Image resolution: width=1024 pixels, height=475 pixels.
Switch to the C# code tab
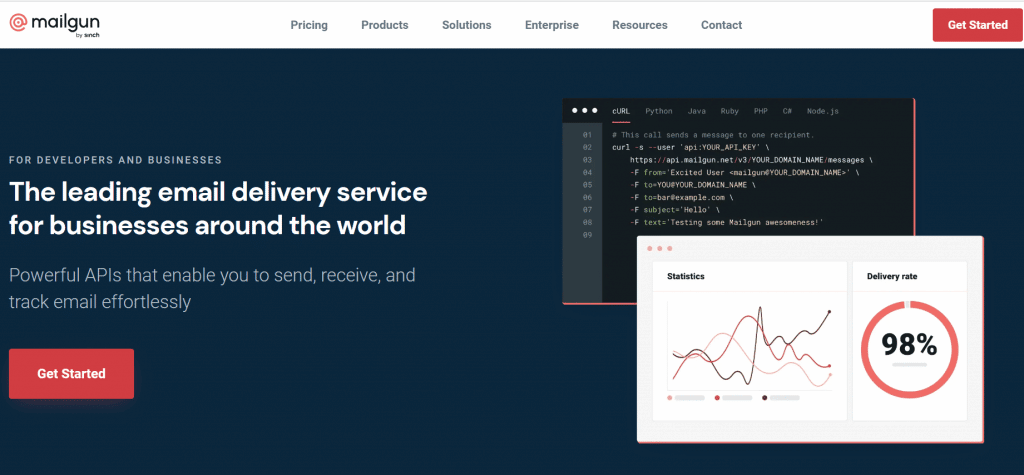[788, 111]
